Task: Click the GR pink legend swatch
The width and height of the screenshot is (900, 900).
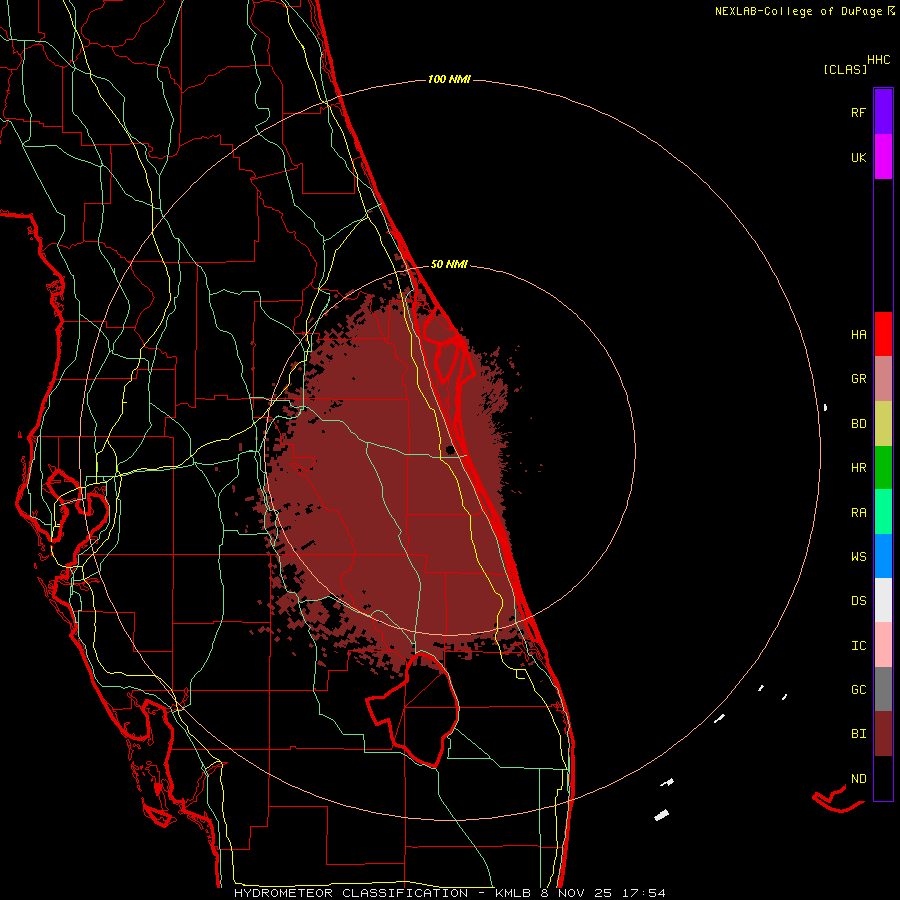Action: pyautogui.click(x=883, y=379)
